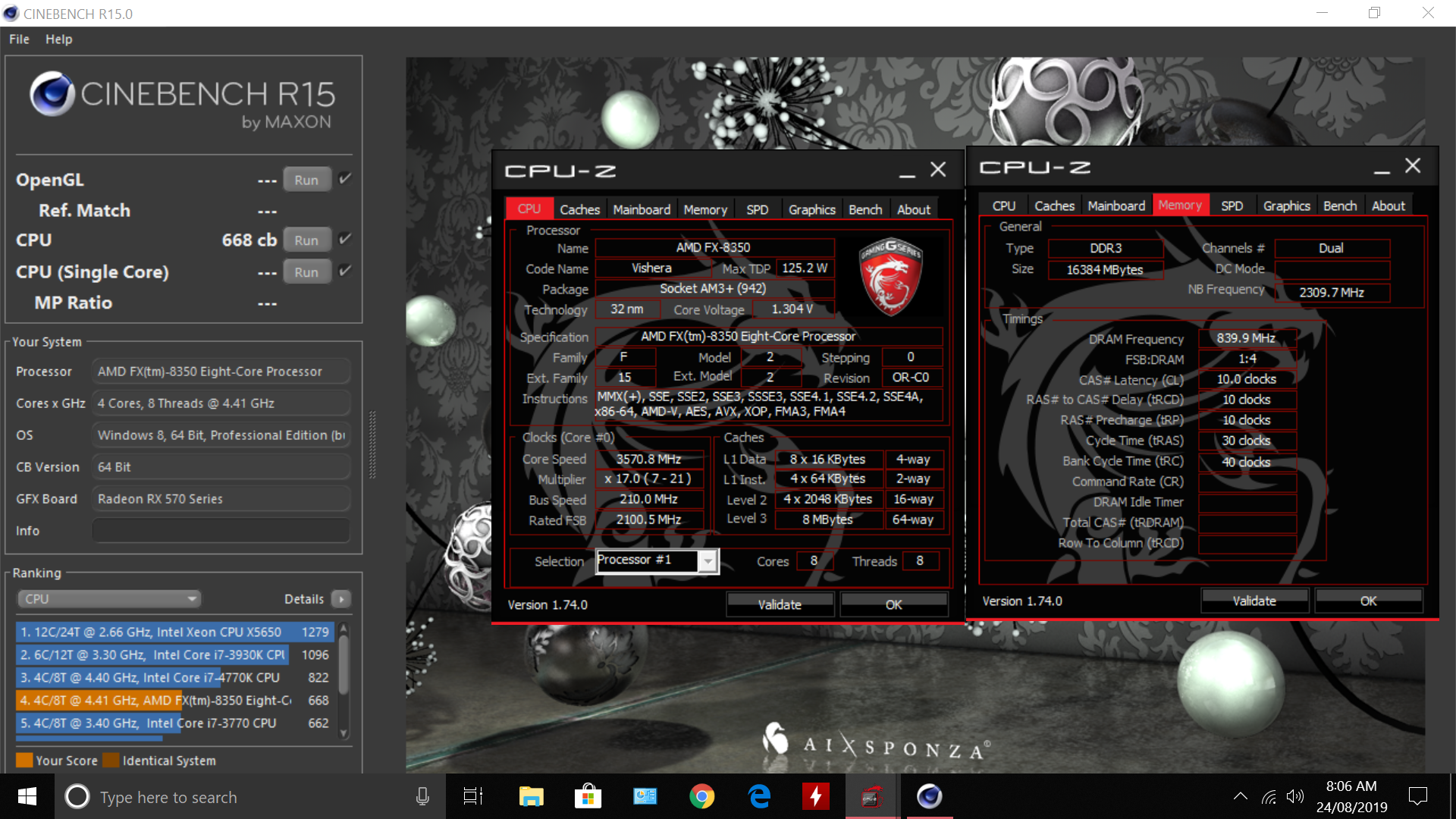The width and height of the screenshot is (1456, 819).
Task: Click OK in left CPU-Z window
Action: tap(893, 604)
